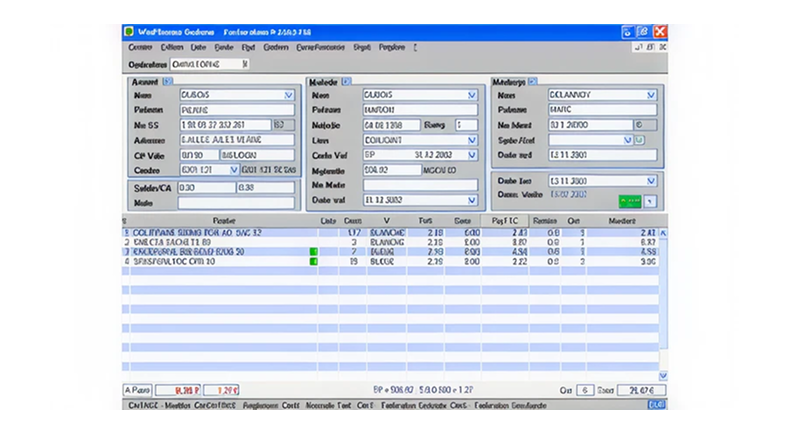This screenshot has width=790, height=438.
Task: Toggle the green indicator in table row 4
Action: (313, 261)
